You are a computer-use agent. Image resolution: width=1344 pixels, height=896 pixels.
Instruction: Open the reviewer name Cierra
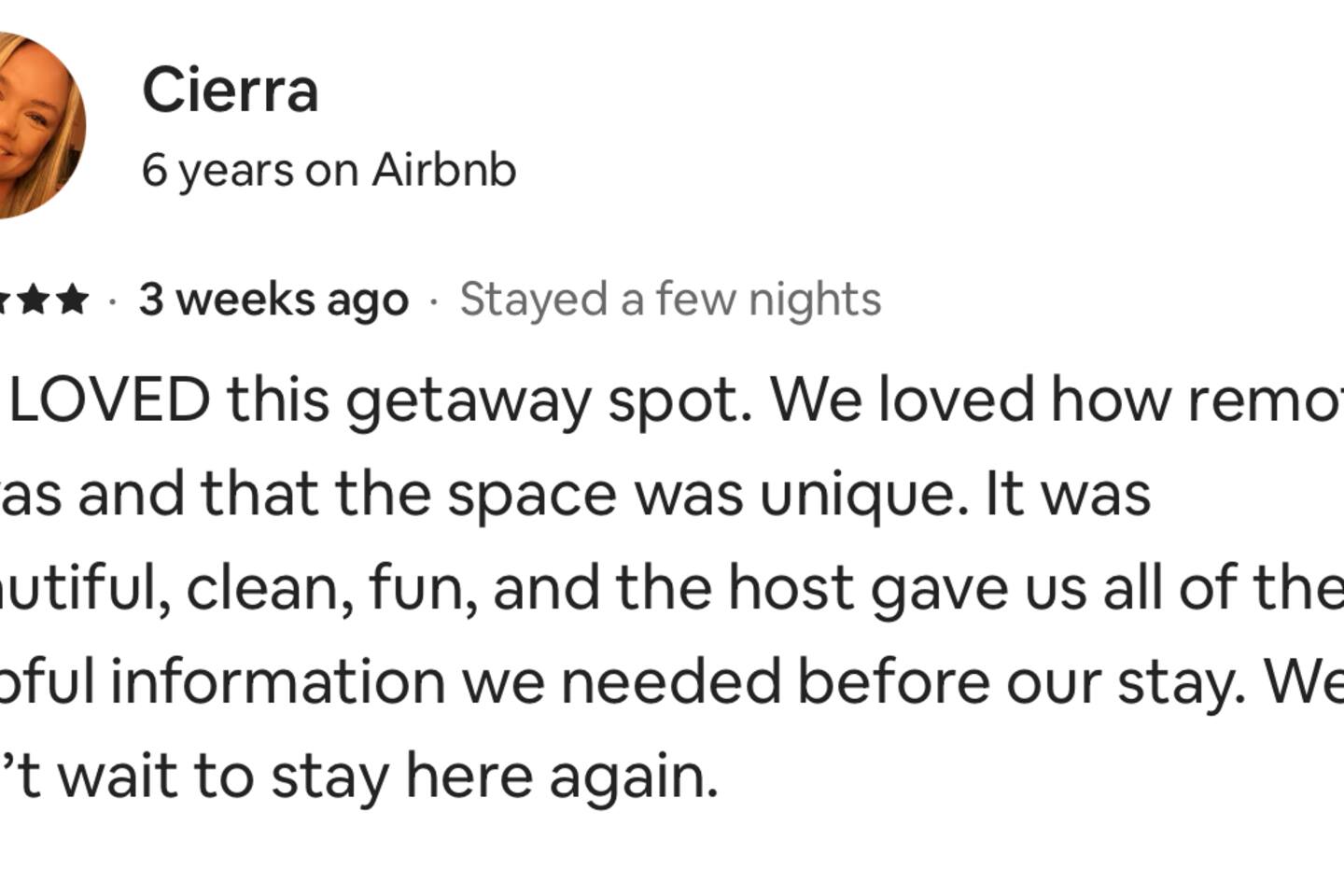(230, 91)
